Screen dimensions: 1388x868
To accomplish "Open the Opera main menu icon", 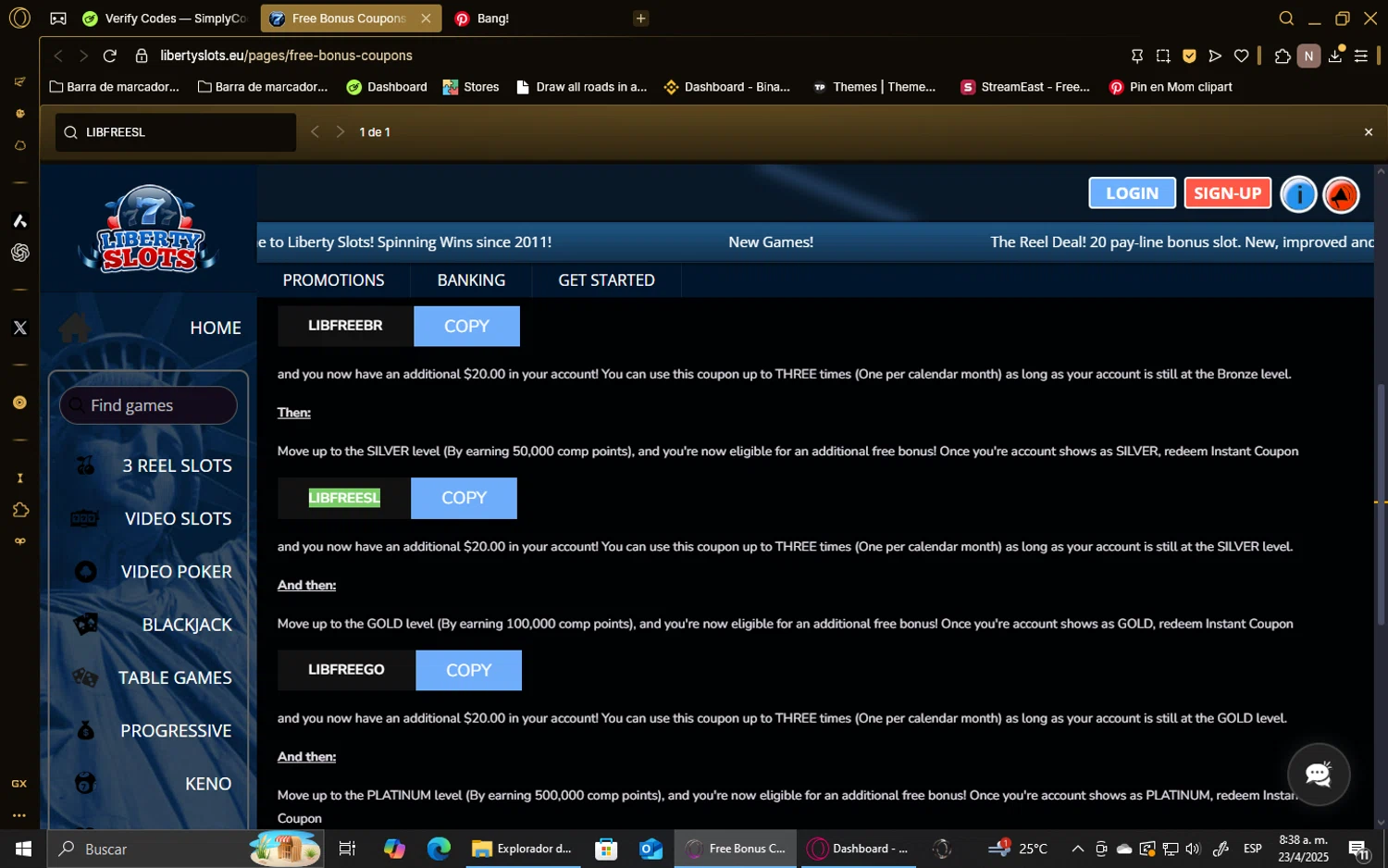I will (x=19, y=18).
